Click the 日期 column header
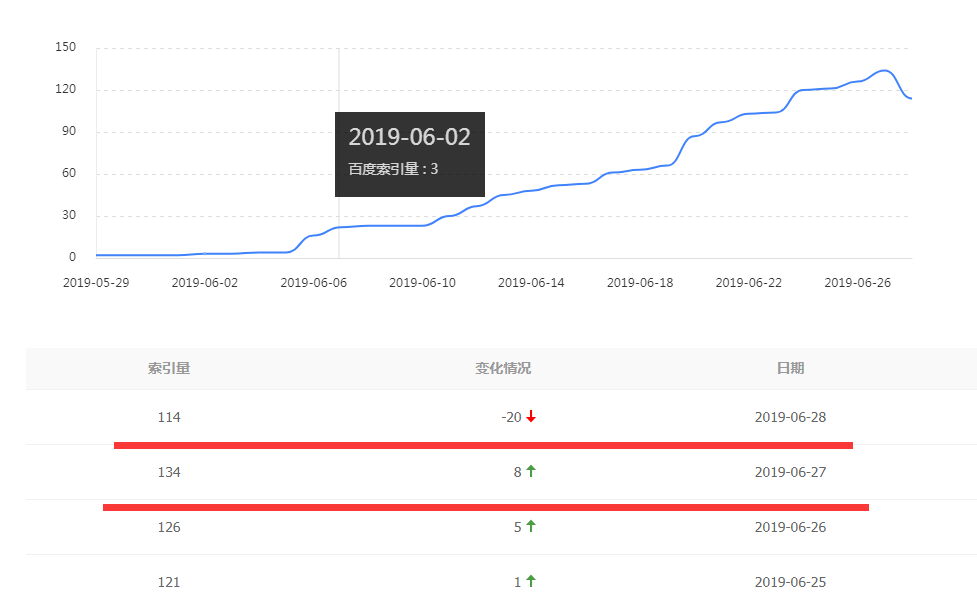This screenshot has height=606, width=977. (x=790, y=368)
